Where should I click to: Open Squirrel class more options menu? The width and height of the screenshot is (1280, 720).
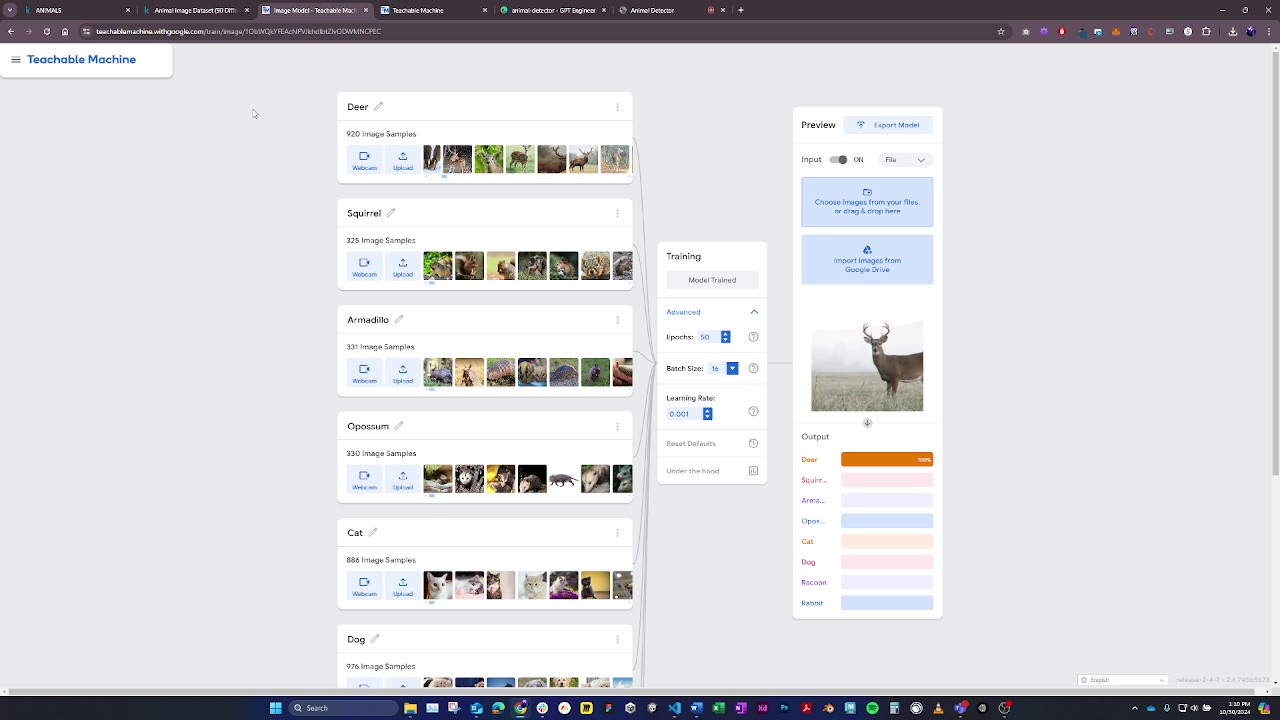tap(617, 213)
